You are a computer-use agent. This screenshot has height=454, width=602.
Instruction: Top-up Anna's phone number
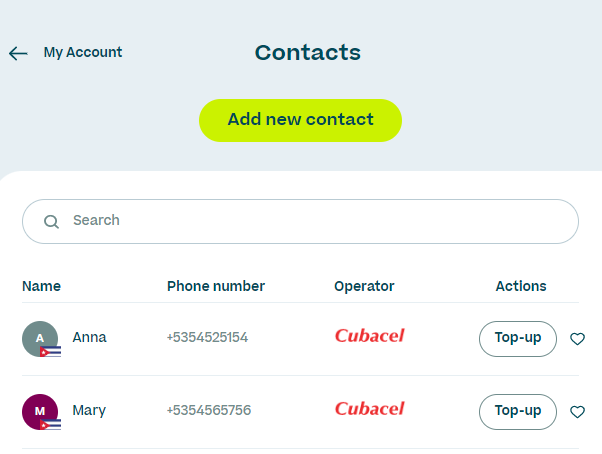pos(517,338)
